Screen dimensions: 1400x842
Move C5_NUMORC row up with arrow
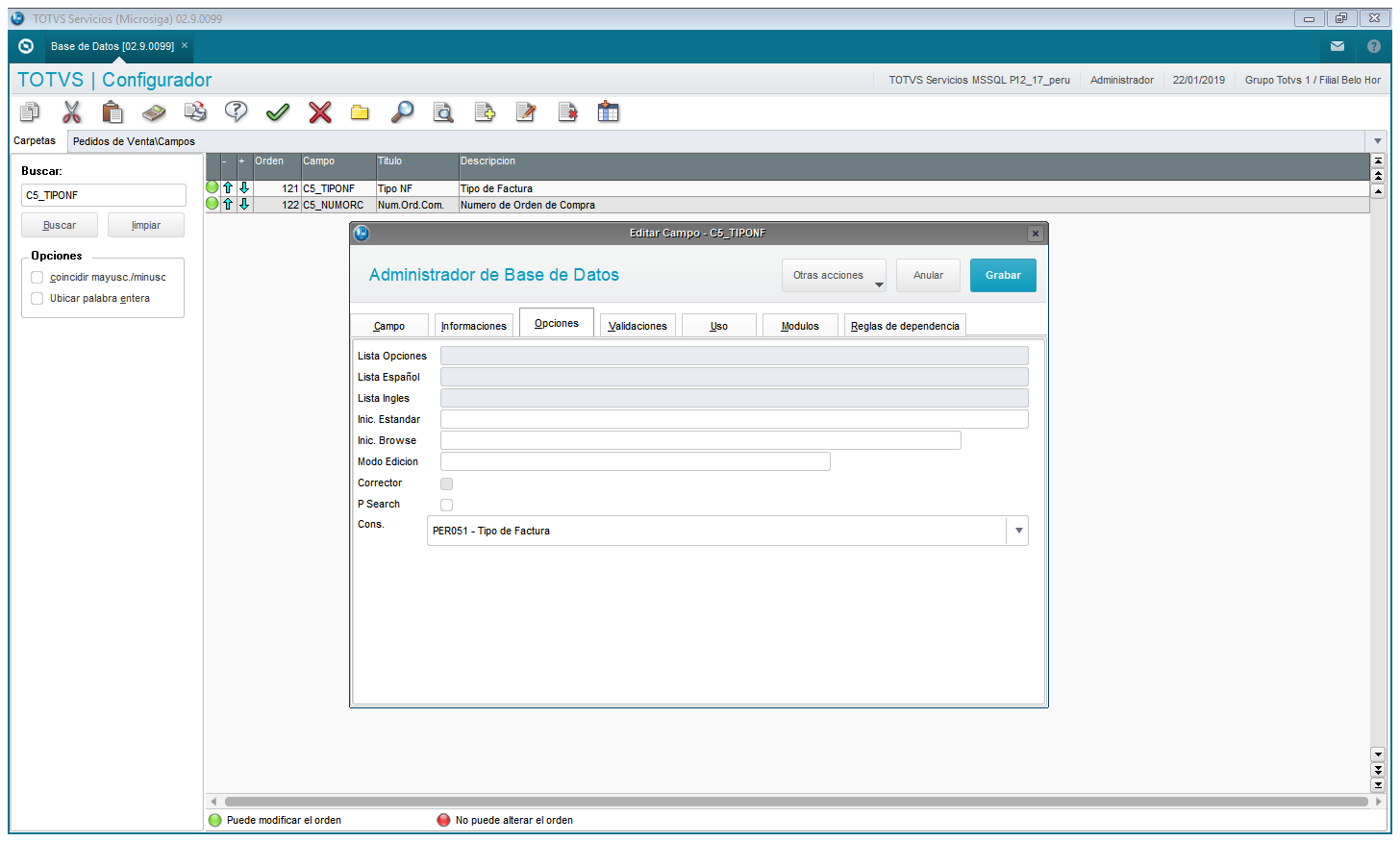click(x=228, y=205)
